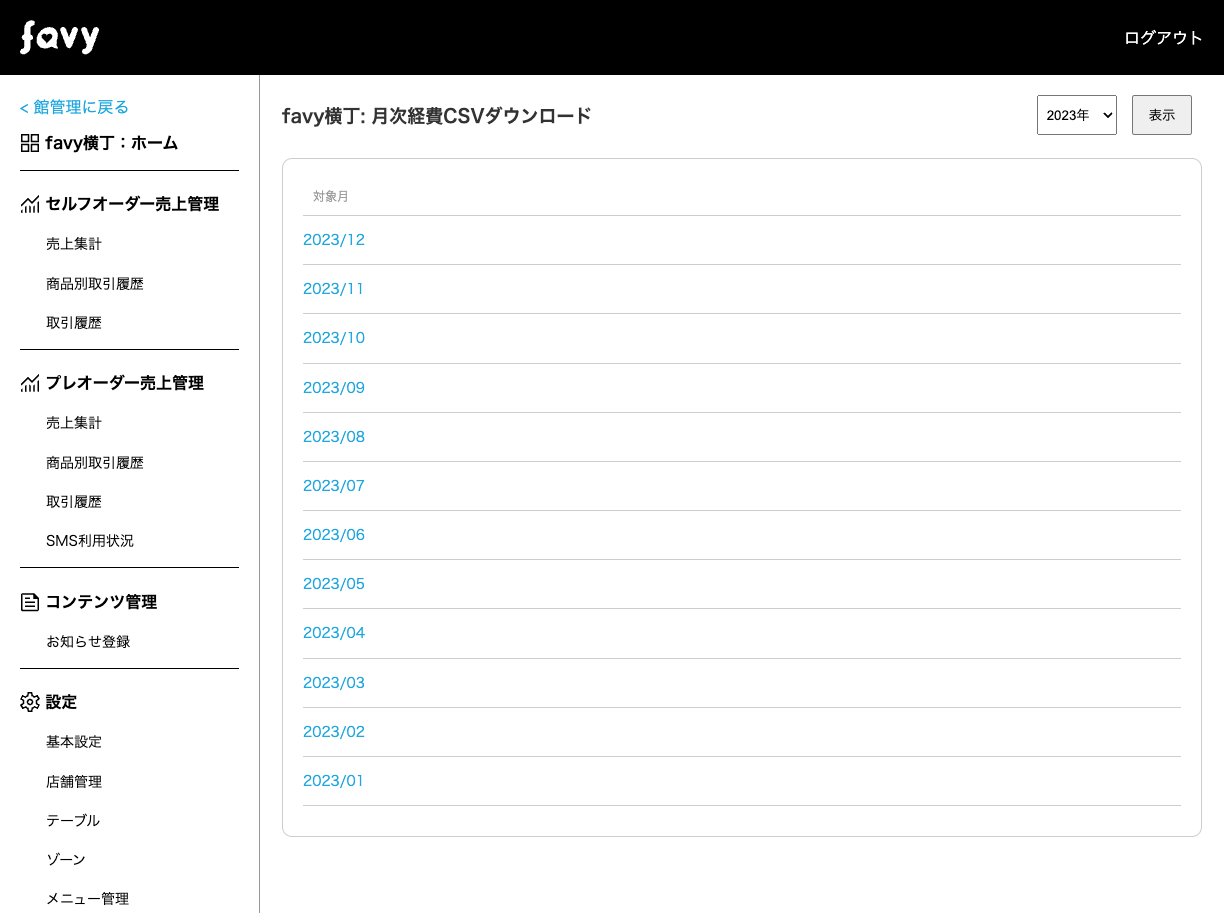
Task: Download CSV for 2023/01
Action: click(334, 781)
